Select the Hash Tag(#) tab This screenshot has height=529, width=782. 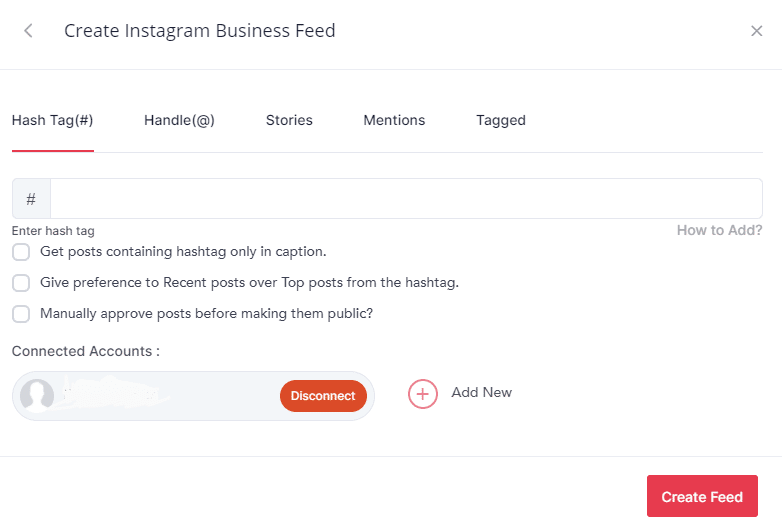click(x=53, y=120)
